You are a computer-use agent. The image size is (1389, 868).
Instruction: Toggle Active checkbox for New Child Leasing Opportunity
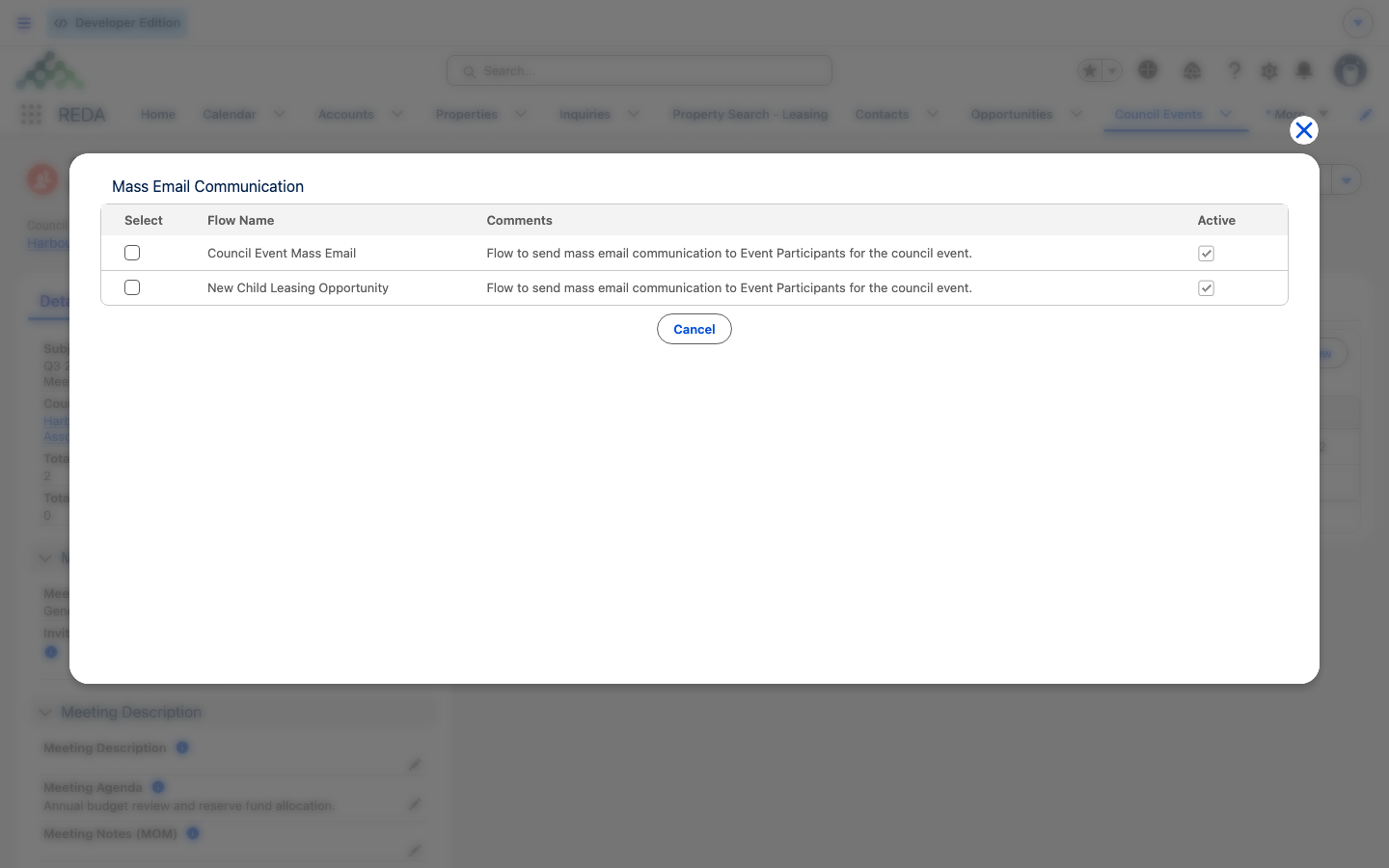point(1206,288)
